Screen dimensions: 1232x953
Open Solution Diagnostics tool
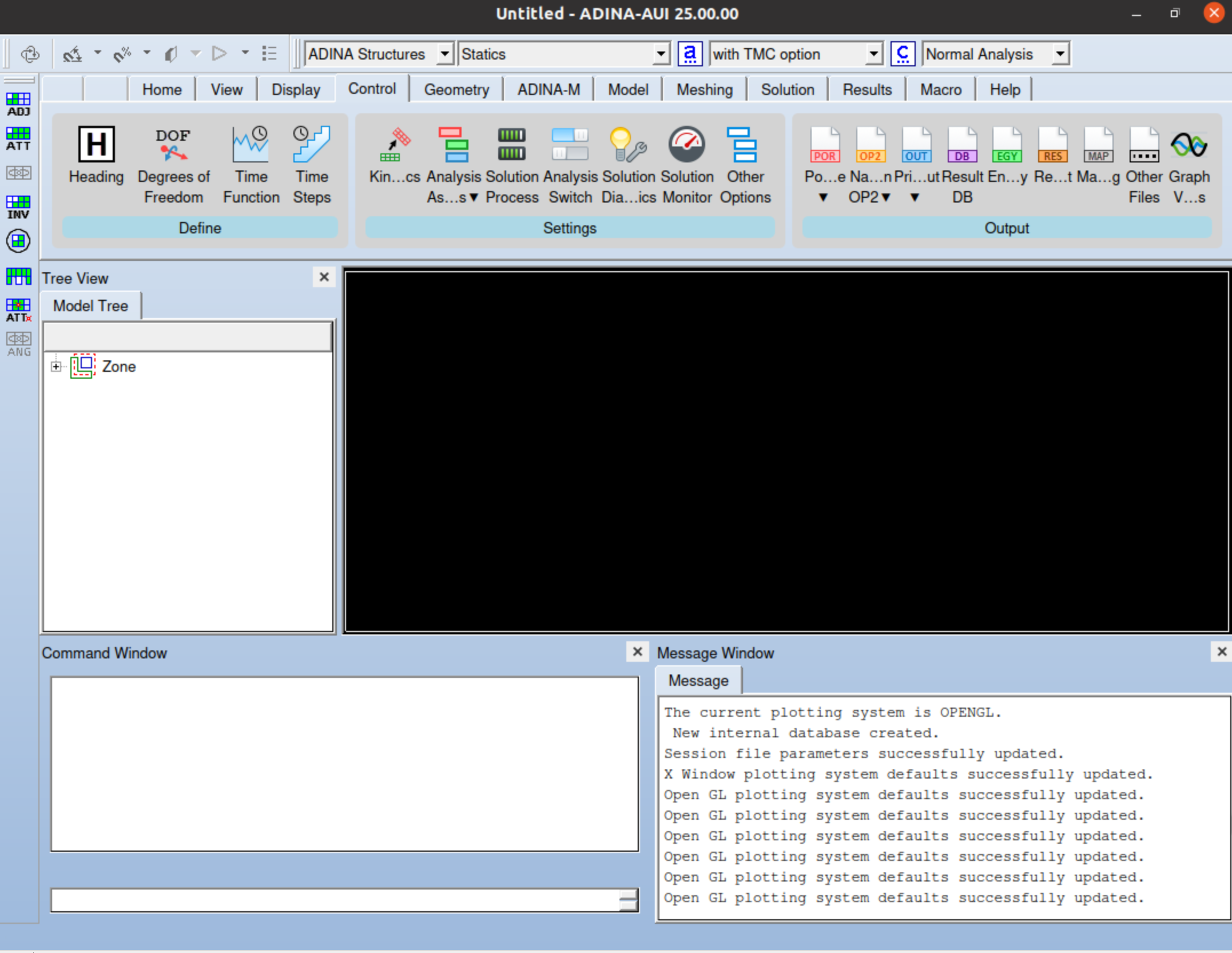(x=629, y=165)
